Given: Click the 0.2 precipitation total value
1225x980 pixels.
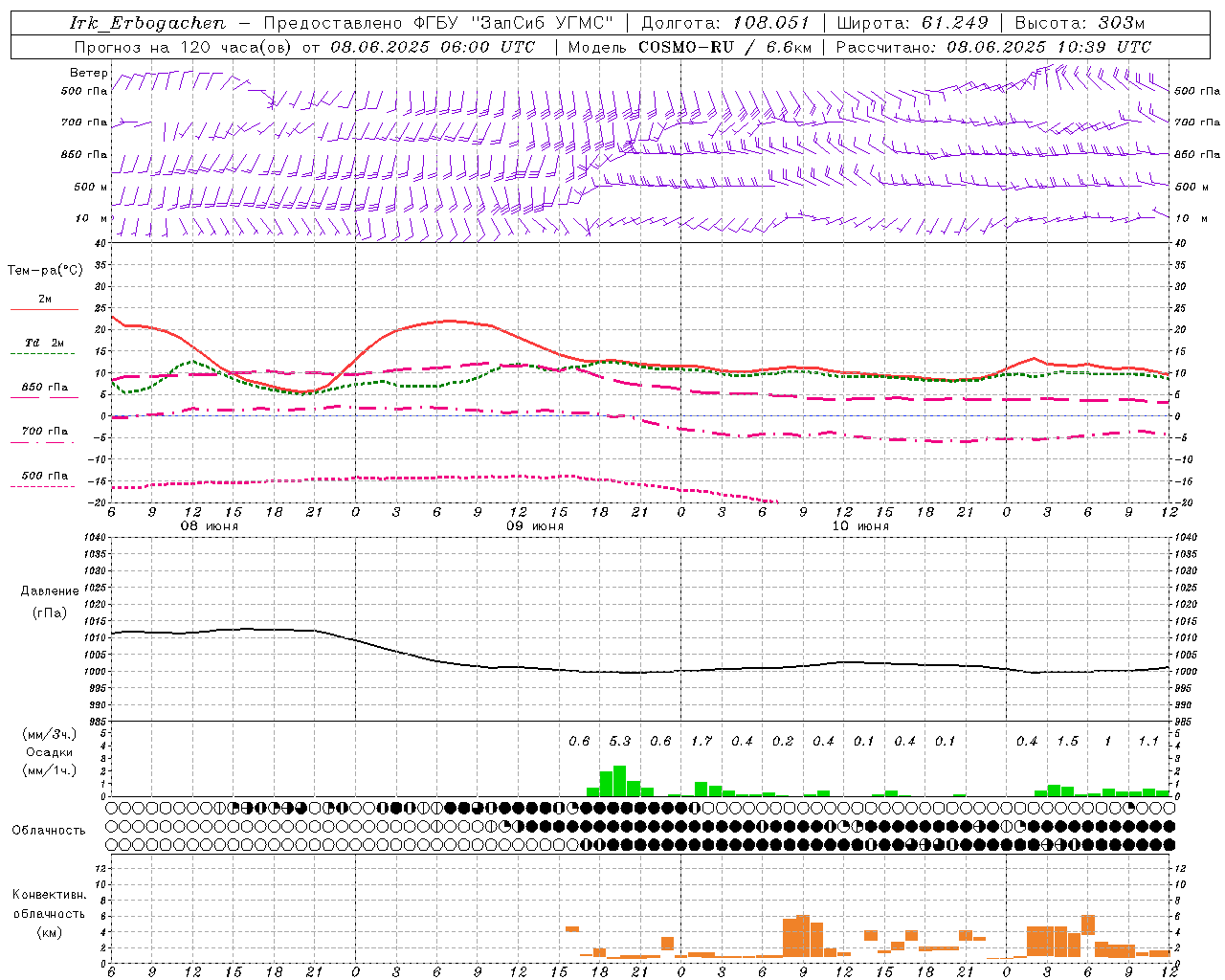Looking at the screenshot, I should [783, 741].
